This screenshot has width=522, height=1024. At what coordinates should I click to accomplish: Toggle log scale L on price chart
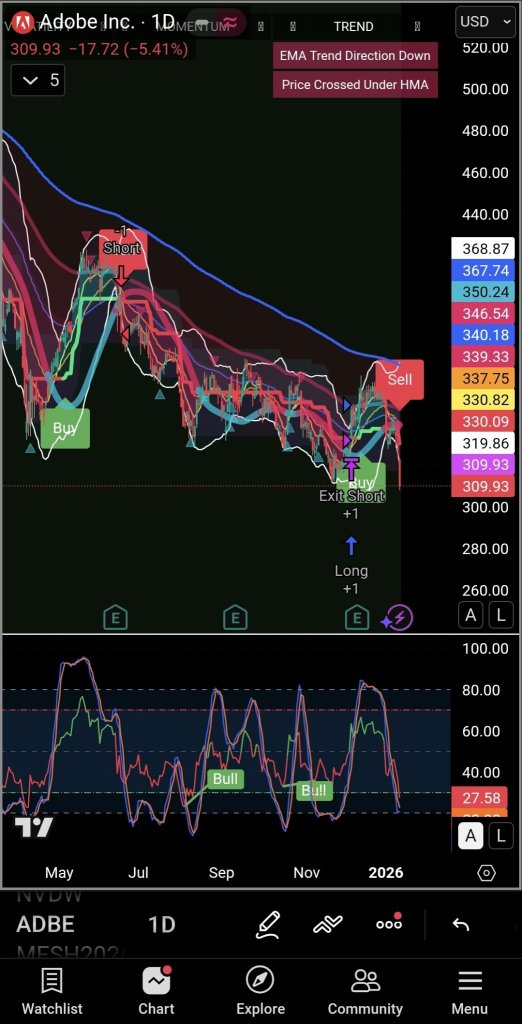[501, 615]
